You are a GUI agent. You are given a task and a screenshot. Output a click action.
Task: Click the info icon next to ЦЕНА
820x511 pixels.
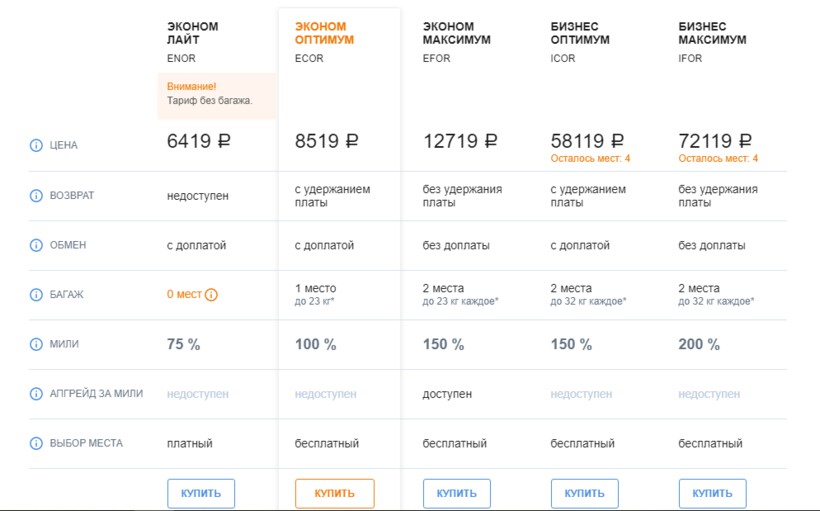37,146
